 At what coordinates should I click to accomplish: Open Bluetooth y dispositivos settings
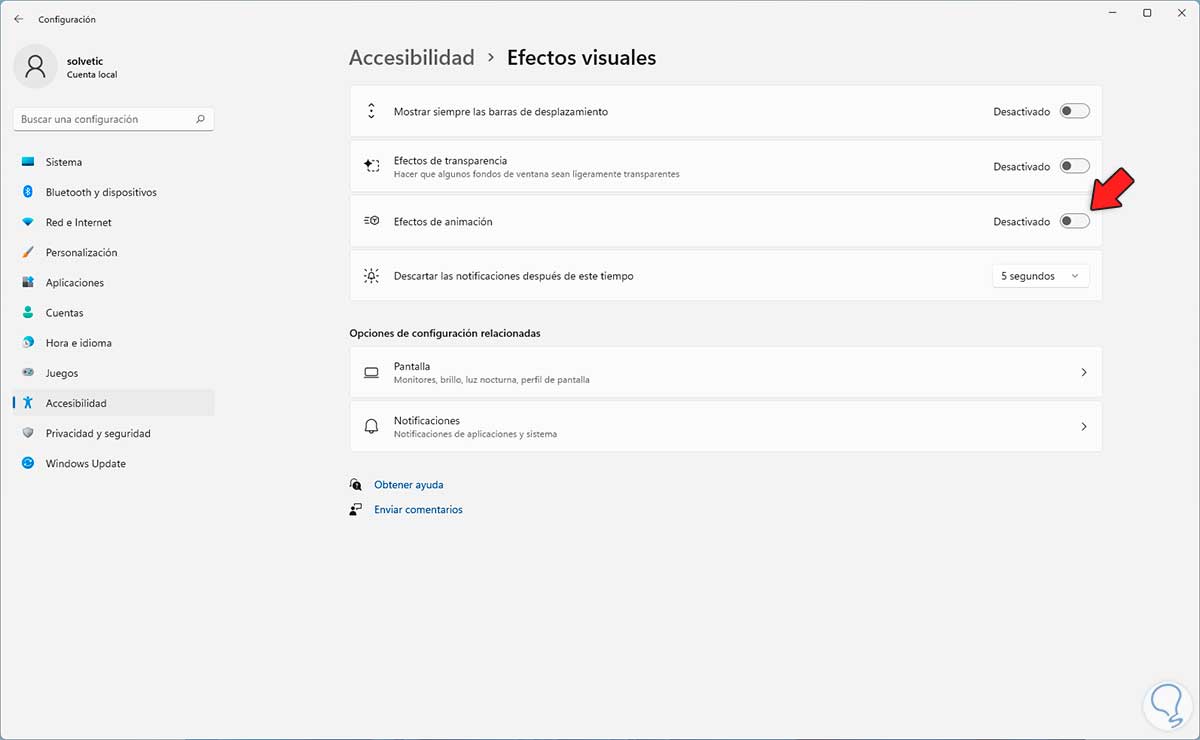(101, 192)
